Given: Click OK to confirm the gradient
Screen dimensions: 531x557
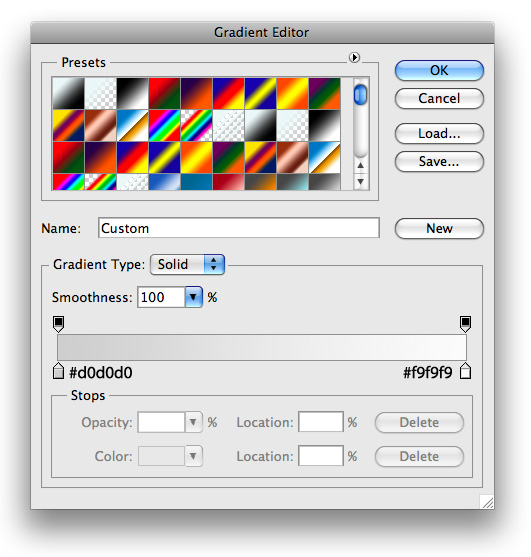Looking at the screenshot, I should coord(439,70).
